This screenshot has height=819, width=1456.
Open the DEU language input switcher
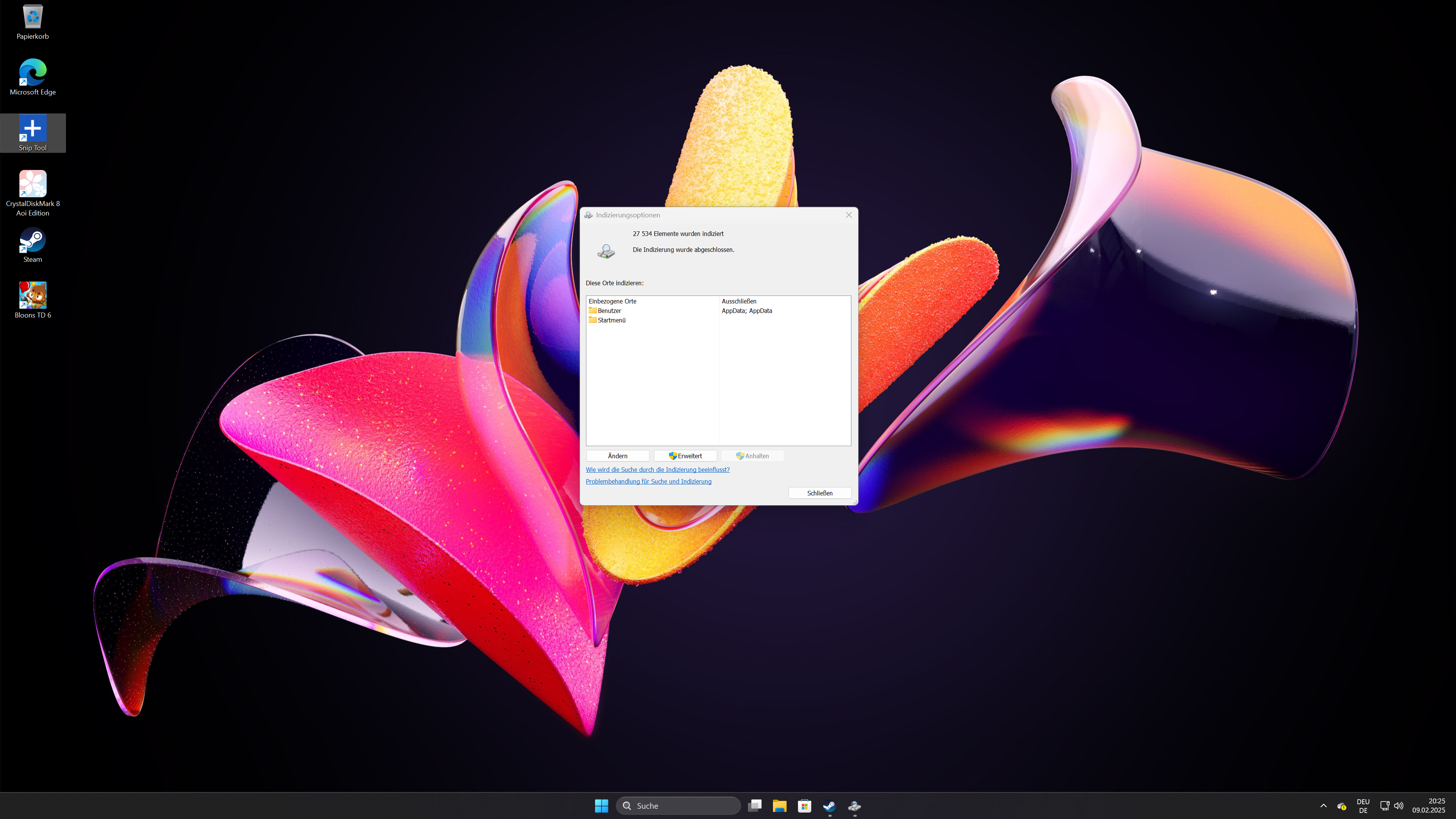[1363, 805]
